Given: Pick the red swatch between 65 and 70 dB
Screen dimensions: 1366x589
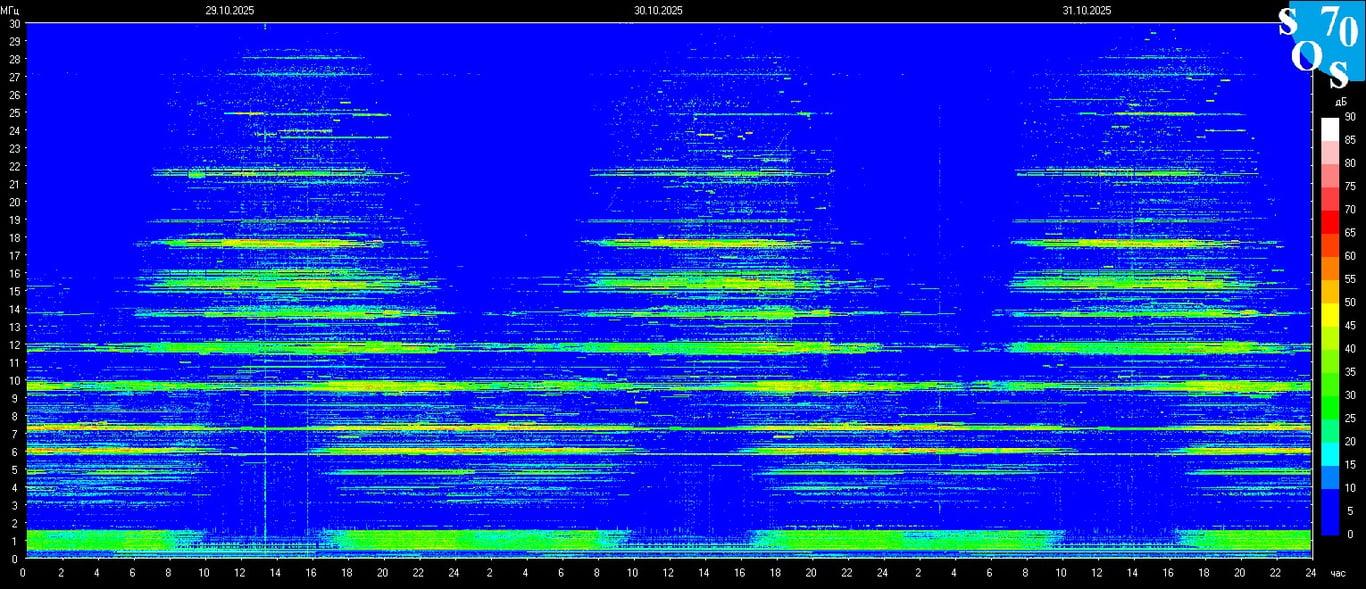Looking at the screenshot, I should click(x=1329, y=221).
